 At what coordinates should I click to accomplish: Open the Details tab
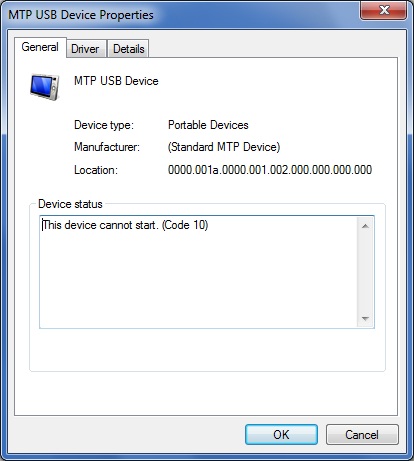(x=128, y=49)
